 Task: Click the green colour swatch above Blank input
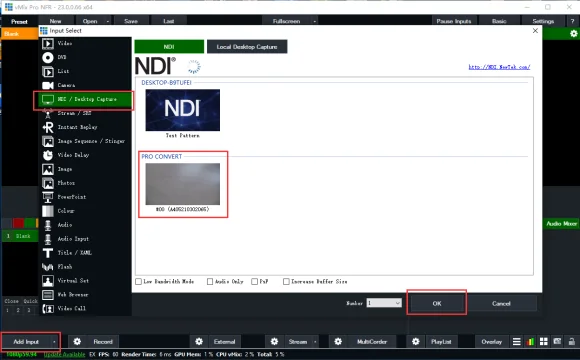click(30, 223)
